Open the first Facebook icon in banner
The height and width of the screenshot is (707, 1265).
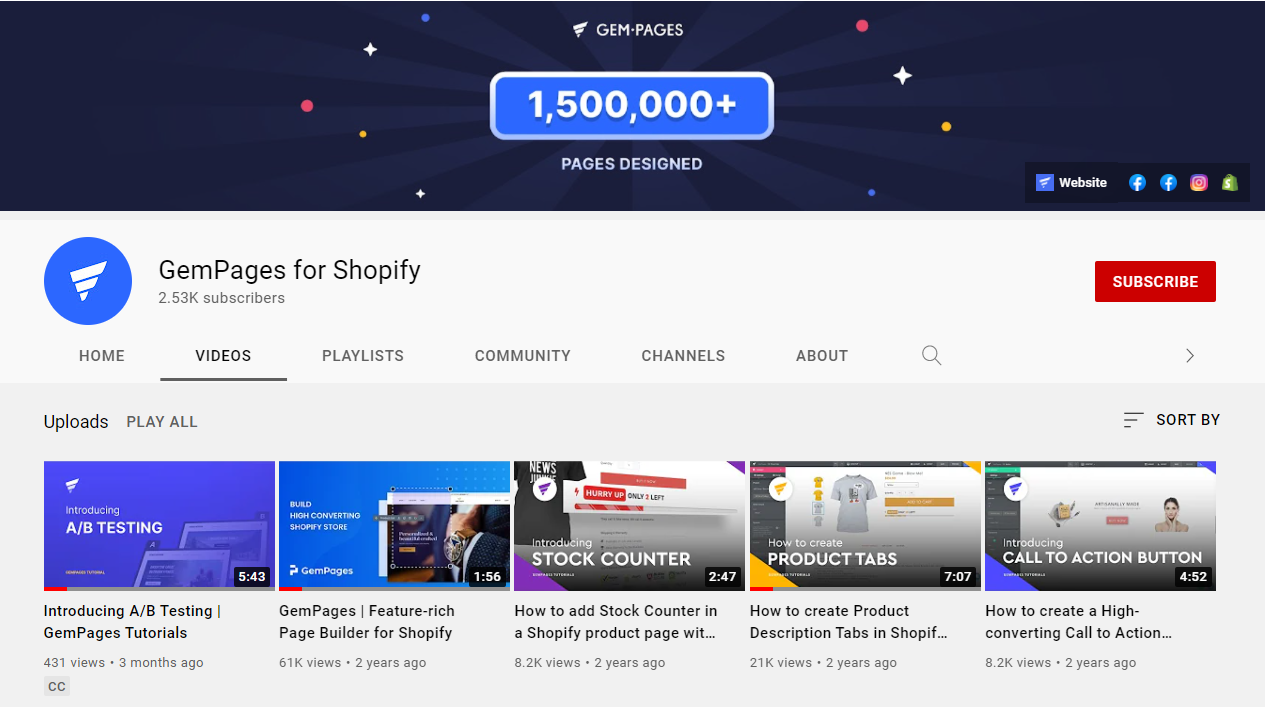point(1137,183)
